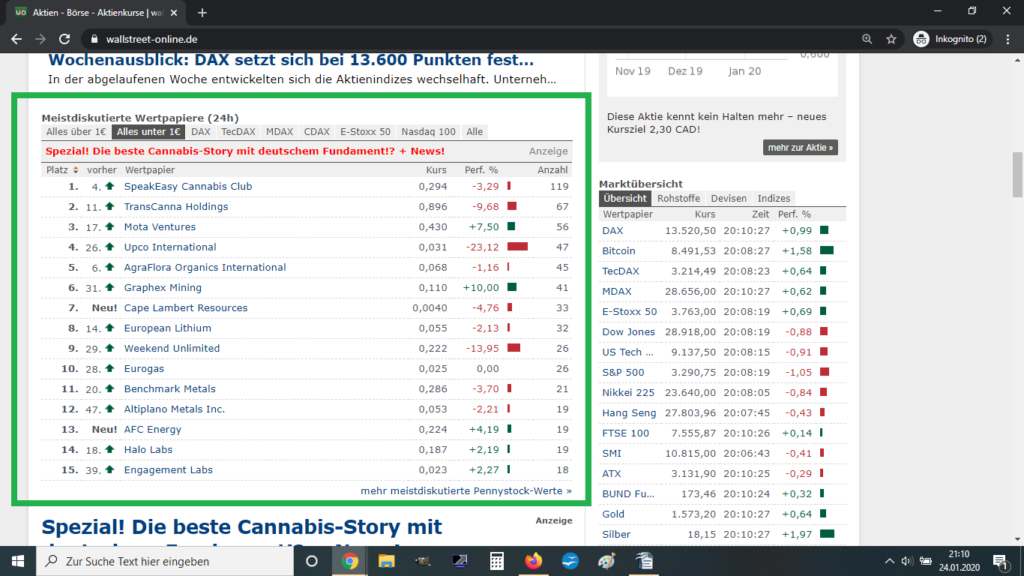Viewport: 1024px width, 576px height.
Task: Switch to Firefox on the taskbar
Action: 533,561
